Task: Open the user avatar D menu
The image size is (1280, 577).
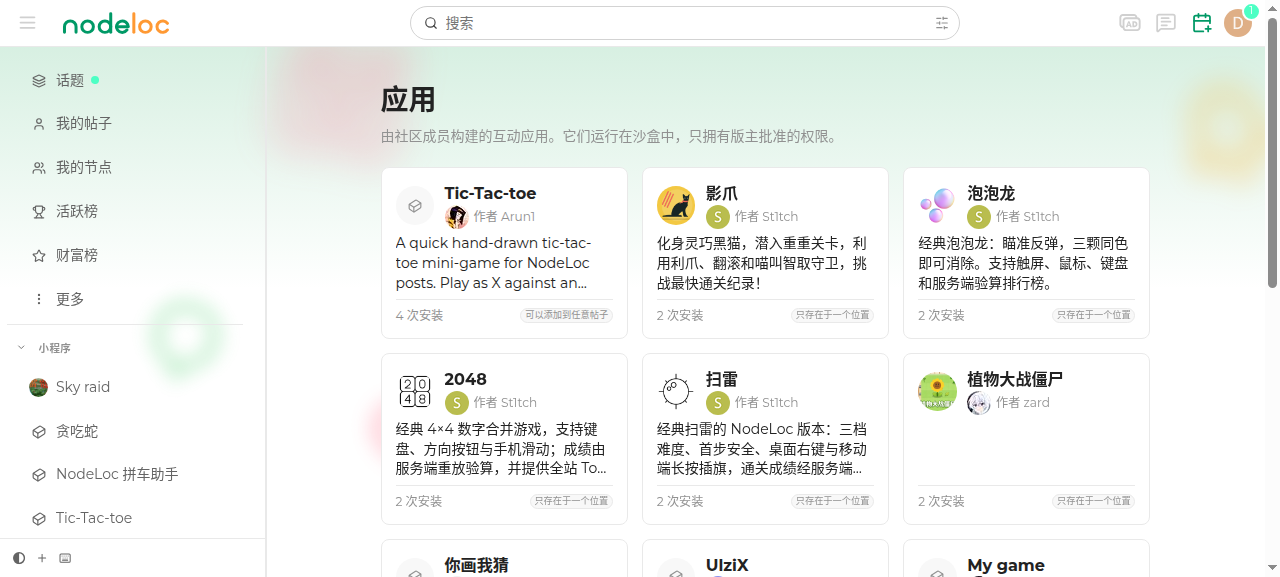Action: coord(1238,23)
